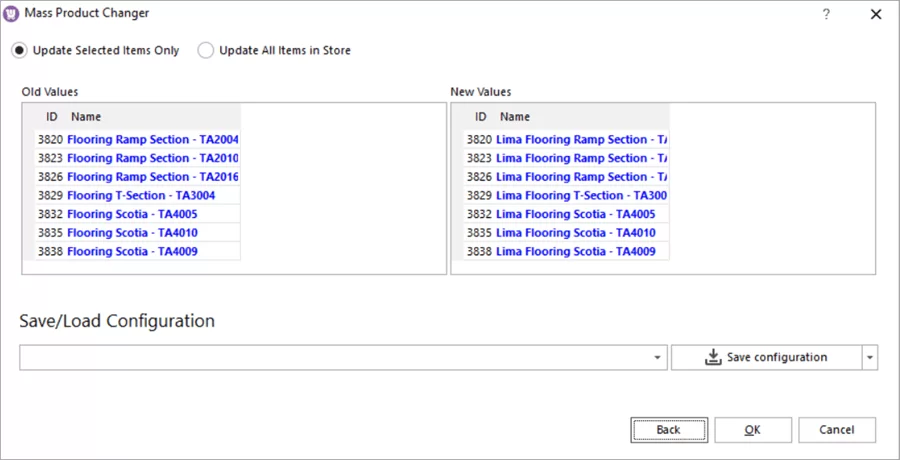Screen dimensions: 900x460
Task: Click the Mass Product Changer app icon
Action: tap(12, 14)
